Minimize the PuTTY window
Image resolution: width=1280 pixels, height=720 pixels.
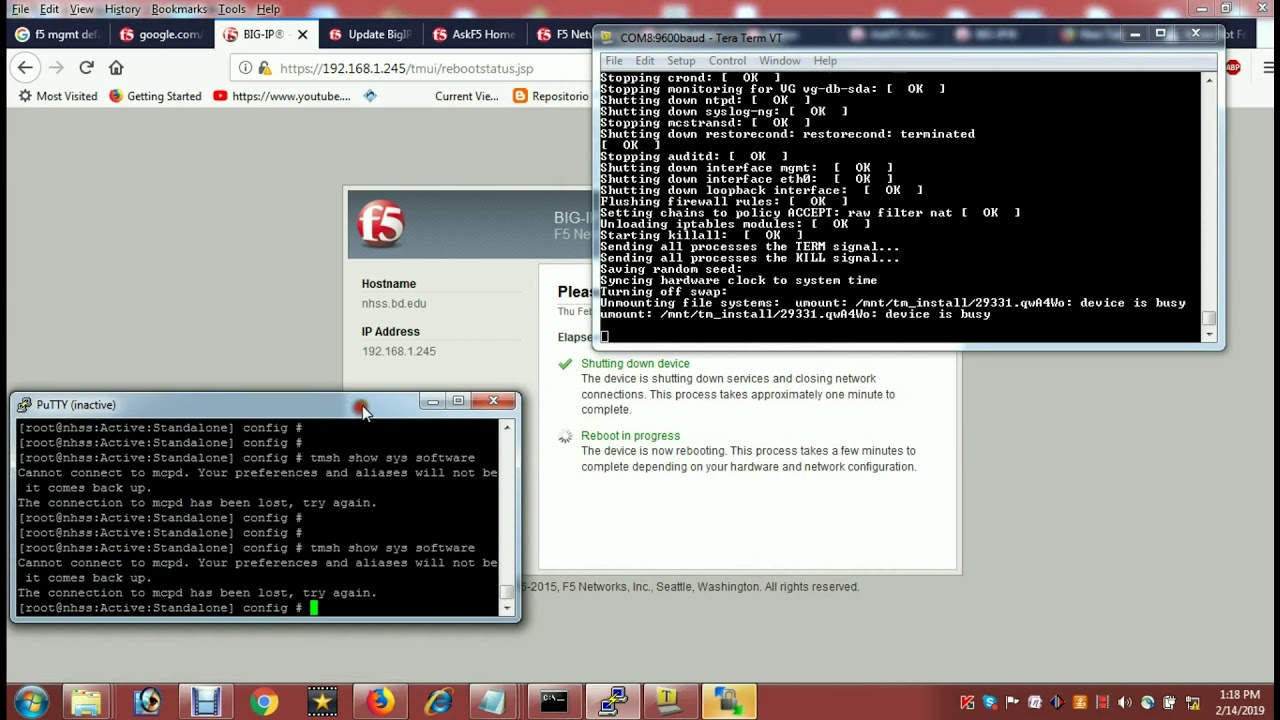(432, 402)
